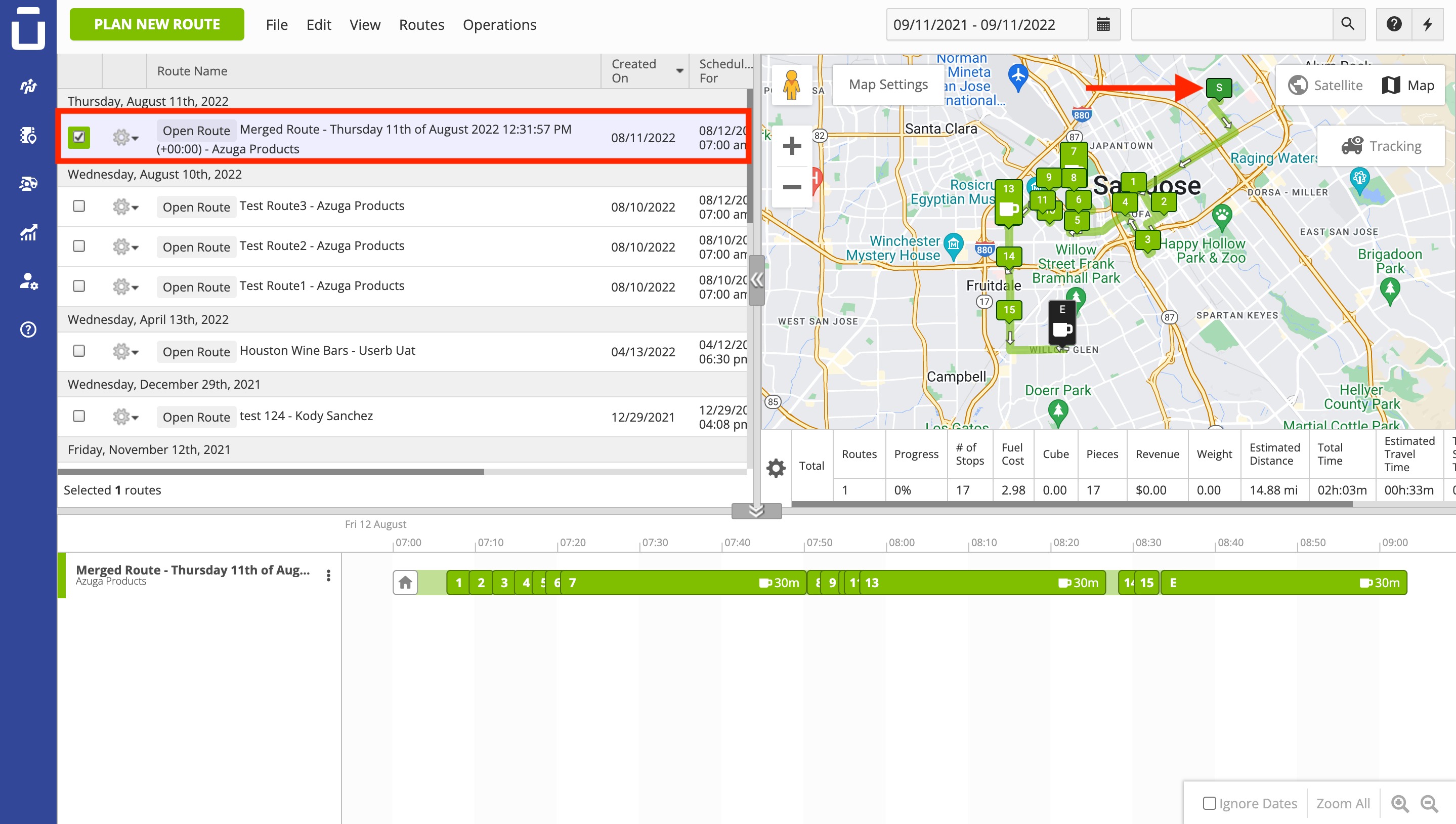Open the three-dot menu for Merged Route
This screenshot has height=824, width=1456.
pyautogui.click(x=329, y=575)
